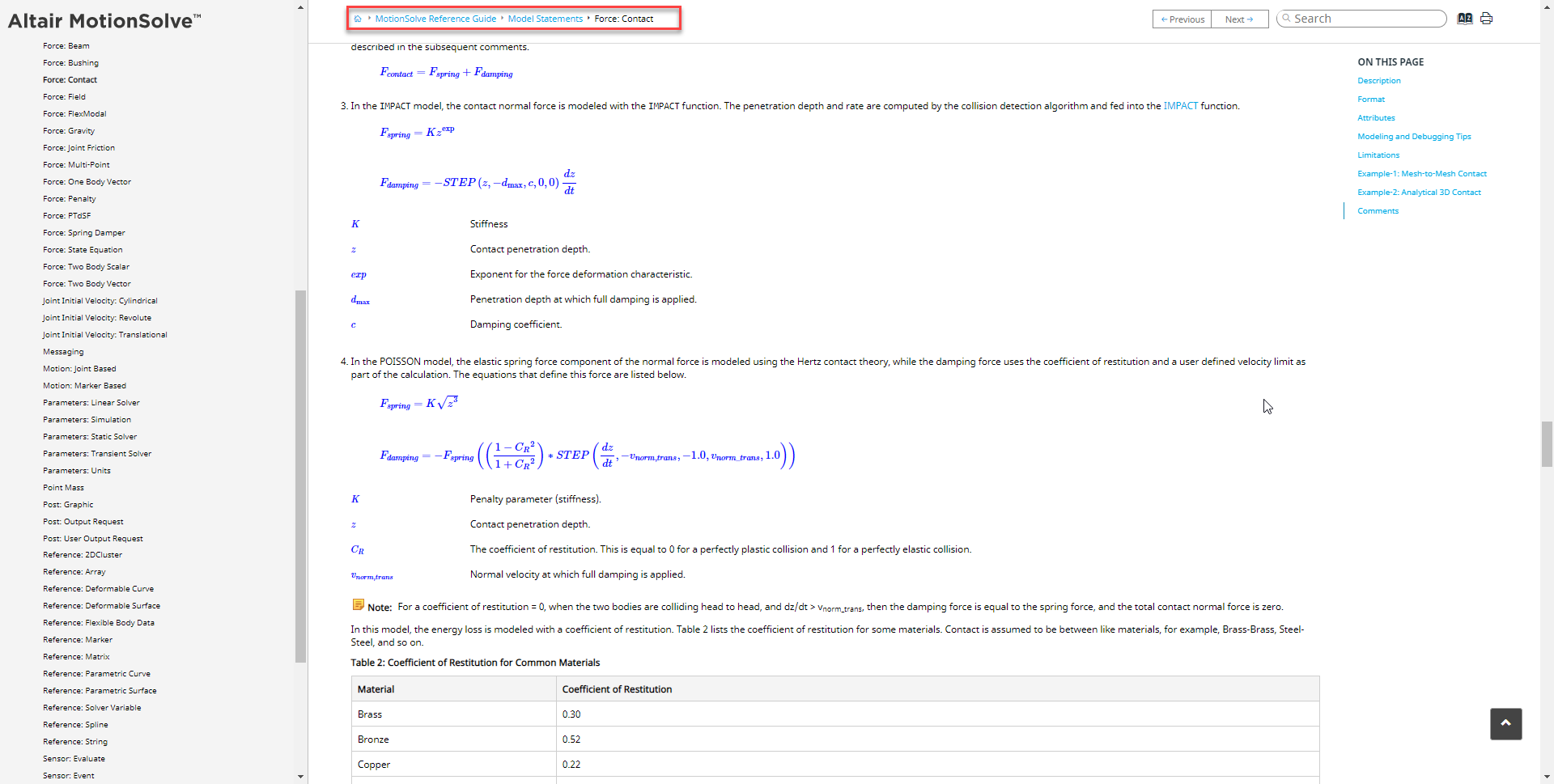
Task: Open the glossary book icon
Action: point(1465,19)
